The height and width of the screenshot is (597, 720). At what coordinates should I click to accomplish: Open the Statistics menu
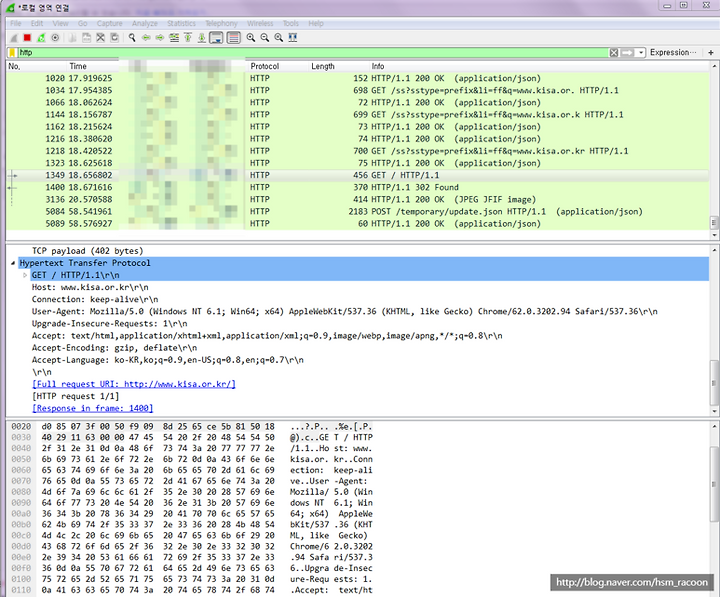(x=181, y=23)
